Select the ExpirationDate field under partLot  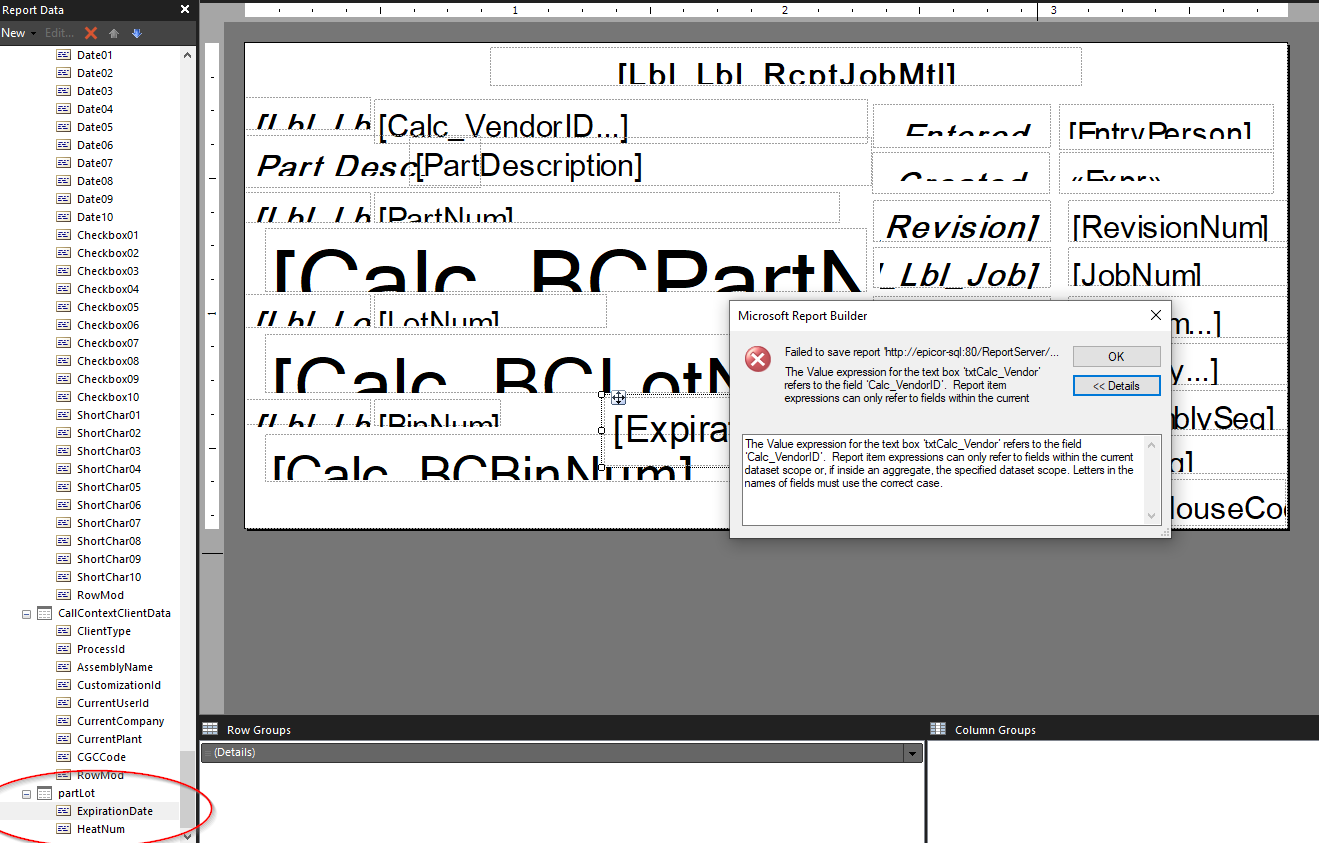coord(115,811)
